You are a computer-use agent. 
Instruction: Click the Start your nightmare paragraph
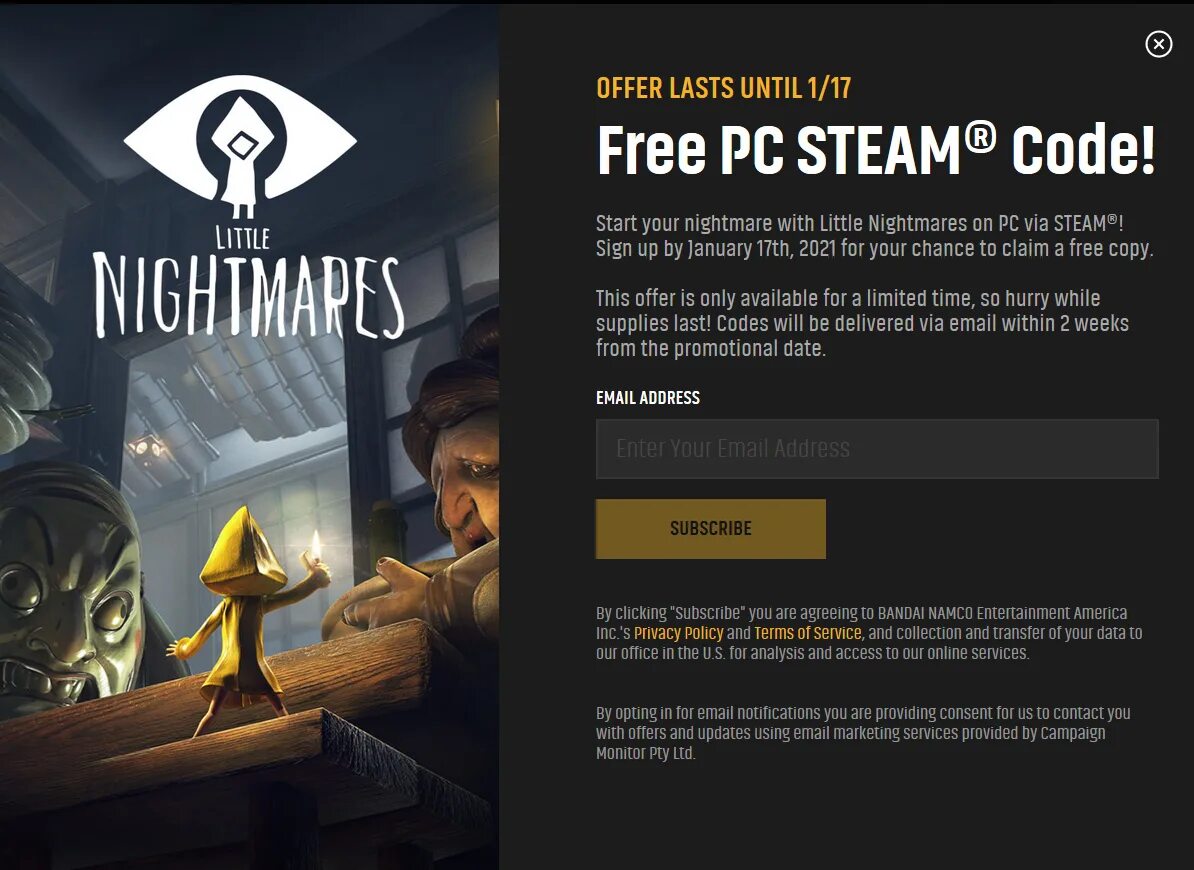[874, 236]
